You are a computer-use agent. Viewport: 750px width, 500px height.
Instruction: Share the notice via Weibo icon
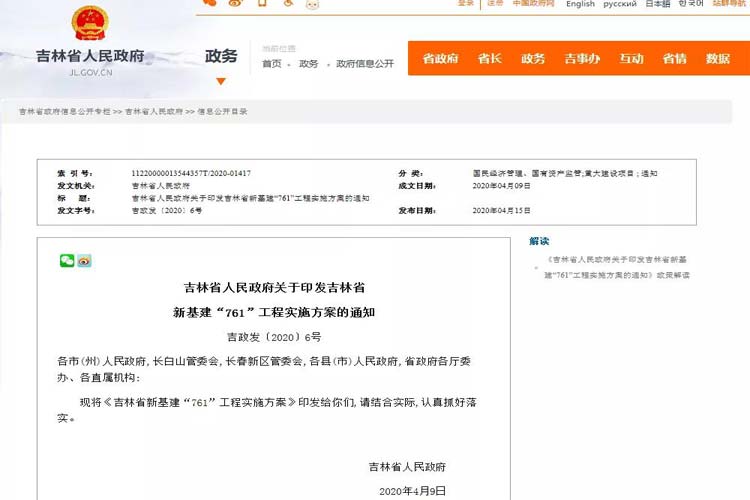point(84,261)
